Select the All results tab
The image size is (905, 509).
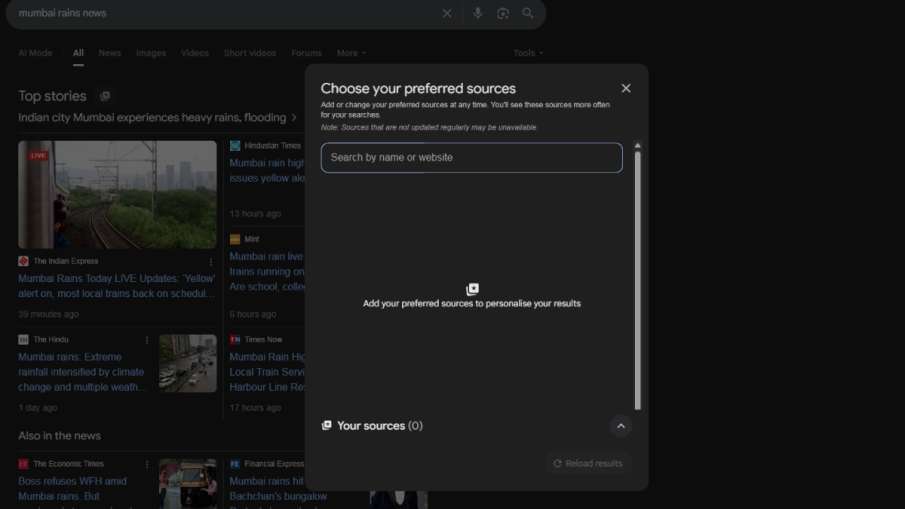click(x=78, y=53)
